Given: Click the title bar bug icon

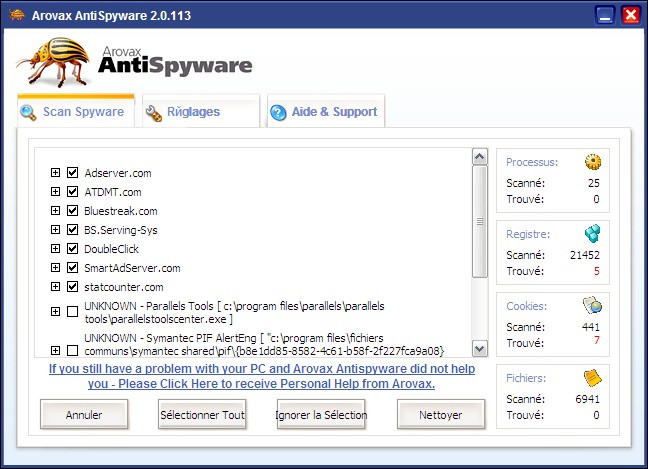Looking at the screenshot, I should tap(17, 15).
